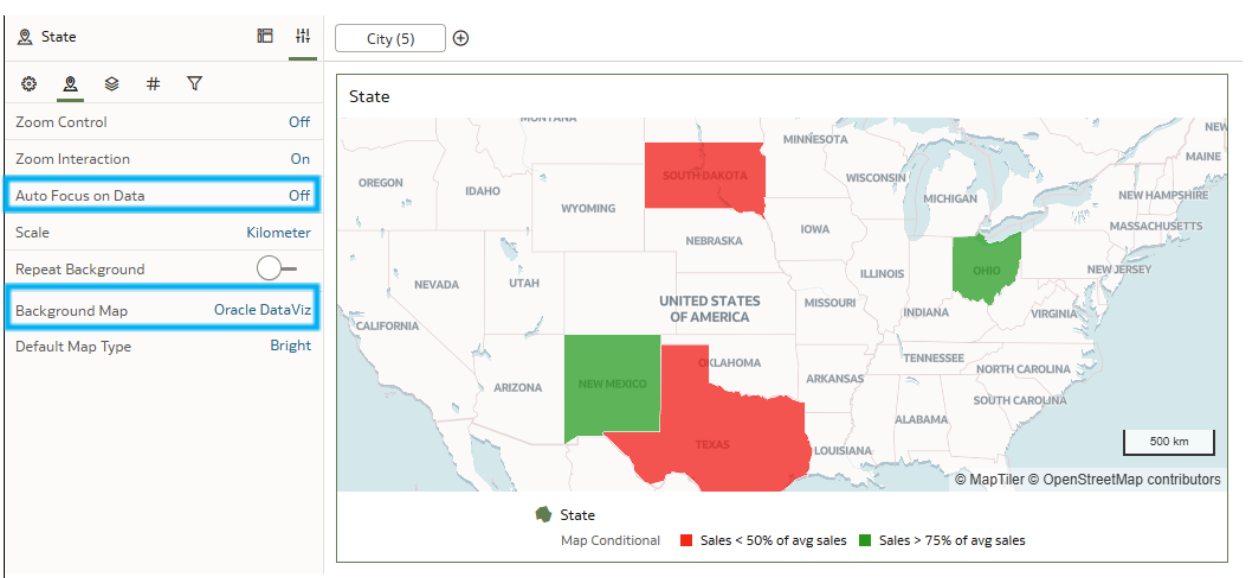1250x578 pixels.
Task: Toggle the Zoom Control Off value
Action: 299,122
